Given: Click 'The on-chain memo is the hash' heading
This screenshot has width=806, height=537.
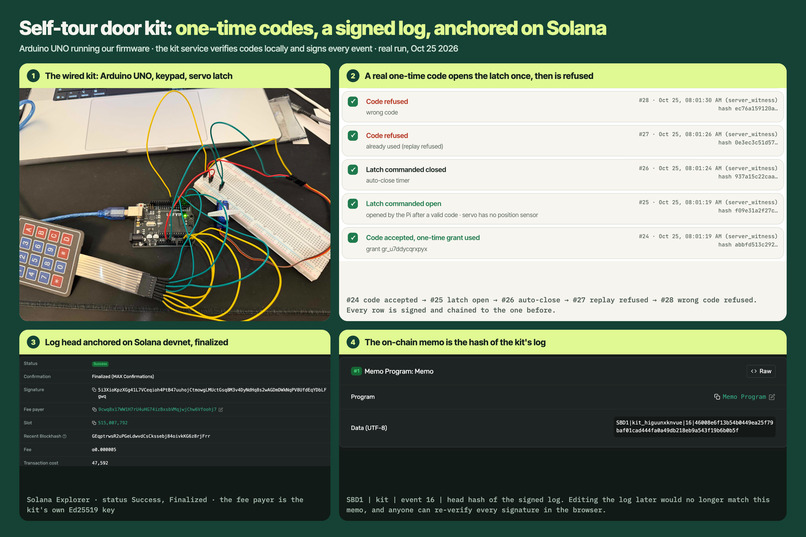Looking at the screenshot, I should tap(455, 342).
